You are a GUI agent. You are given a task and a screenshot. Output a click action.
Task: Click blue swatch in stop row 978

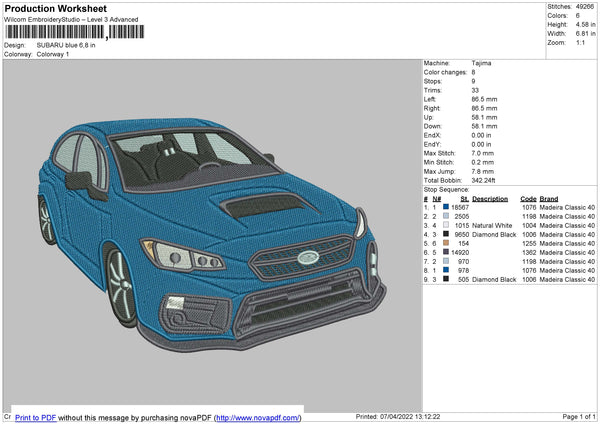click(446, 270)
